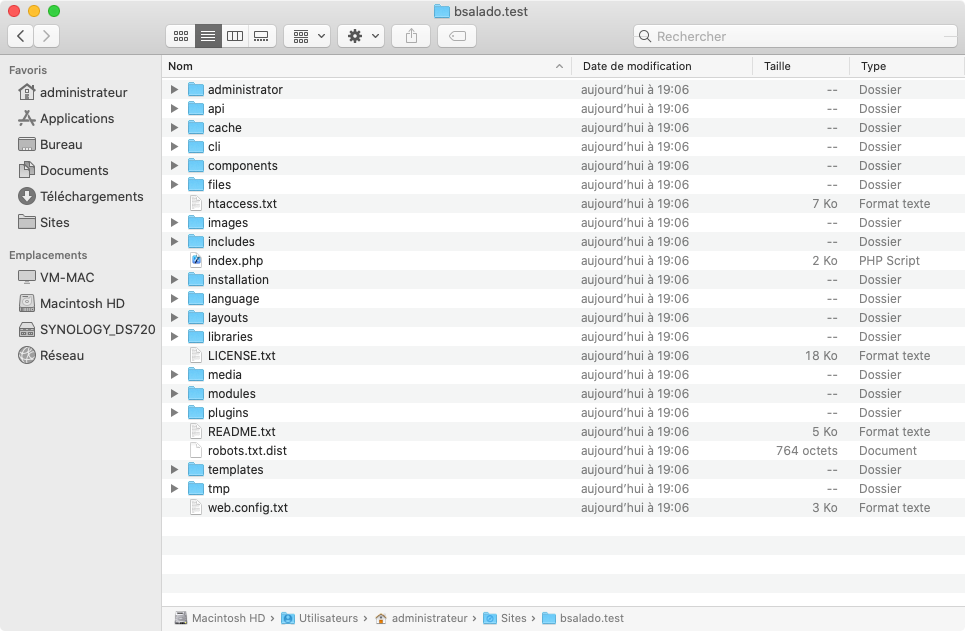
Task: Open the index.php file icon
Action: click(196, 261)
